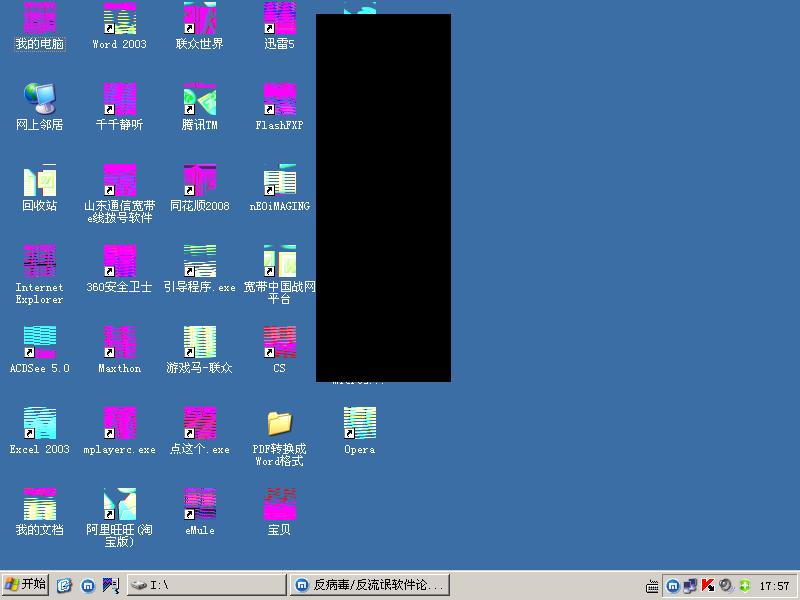
Task: Open the Kaspersky tray icon
Action: pos(708,586)
